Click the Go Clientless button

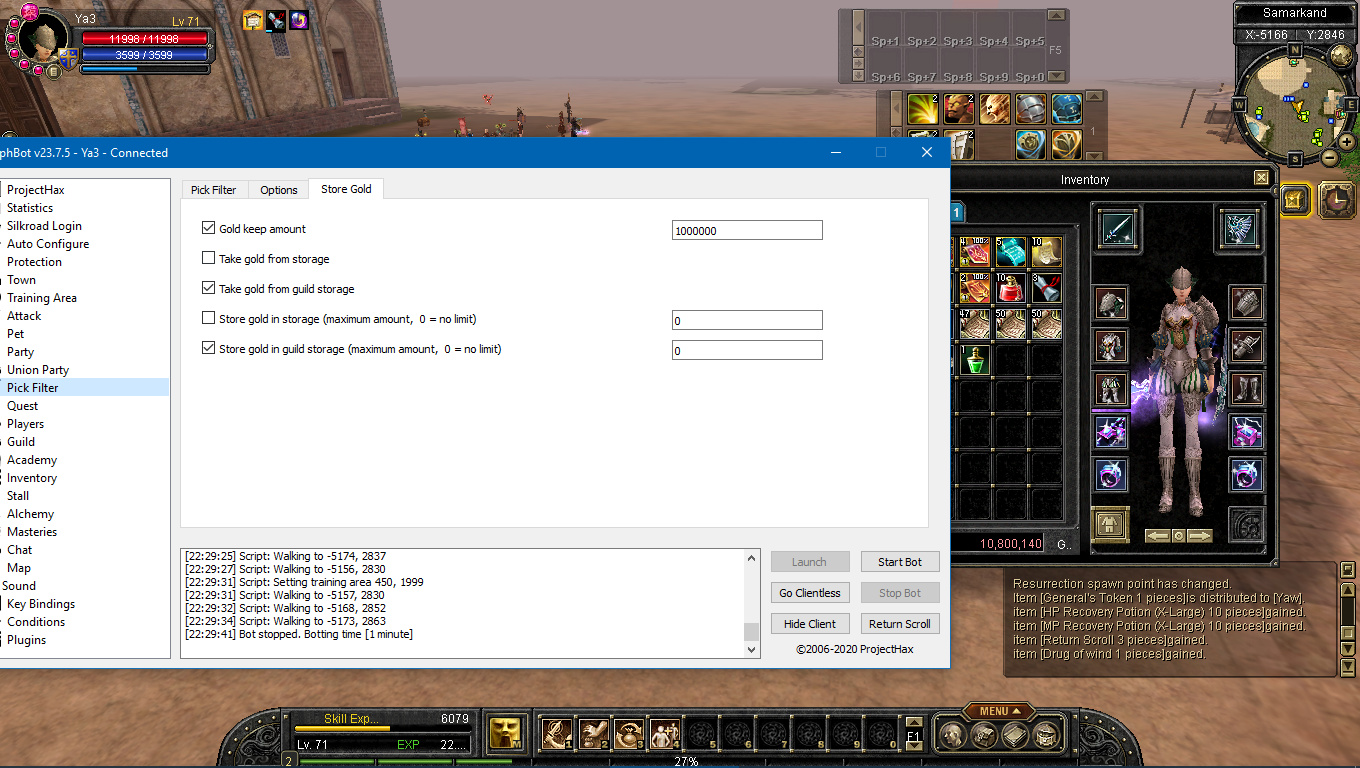(x=810, y=593)
